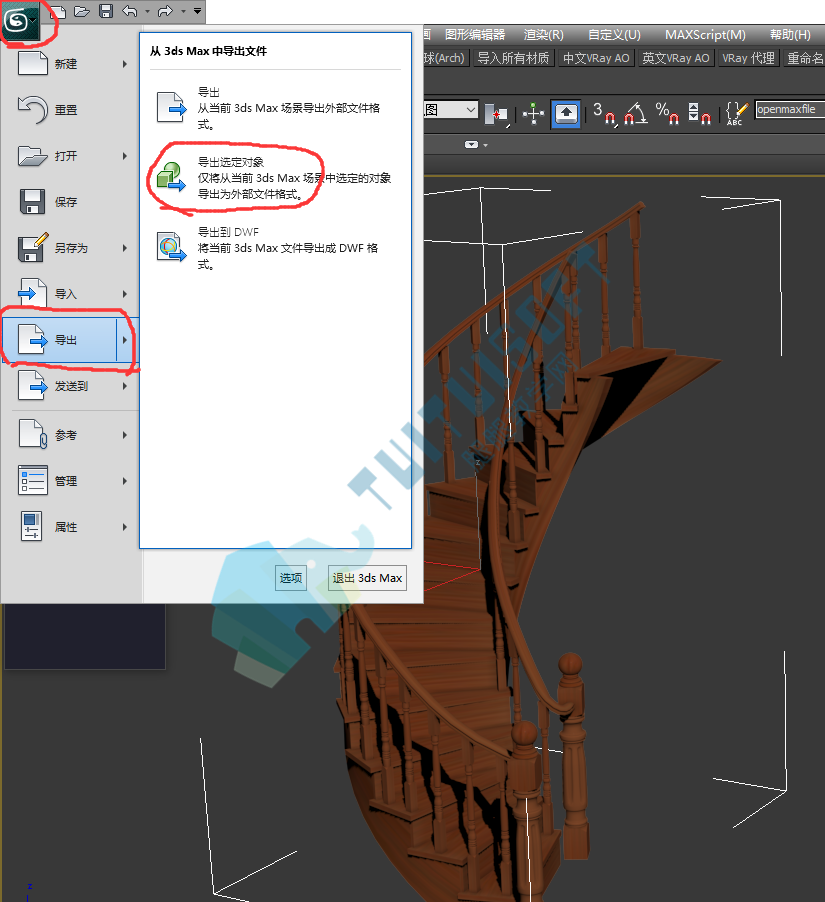The width and height of the screenshot is (825, 902).
Task: Open the Redo history dropdown arrow
Action: [183, 12]
